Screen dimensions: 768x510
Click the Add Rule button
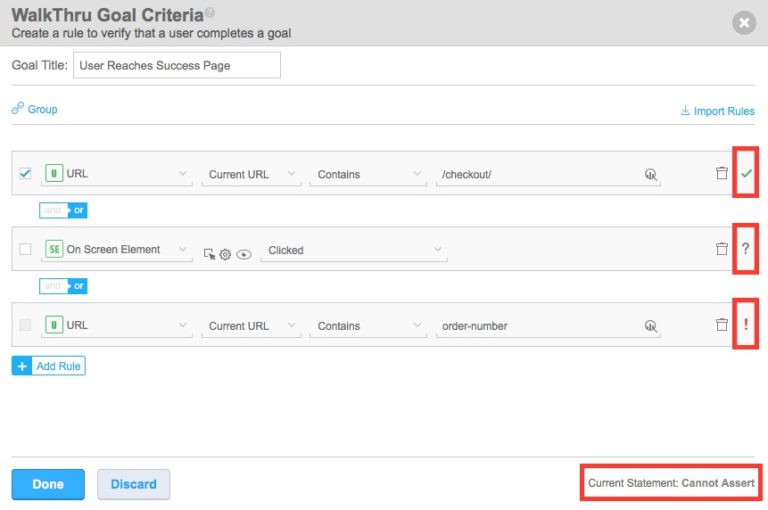click(x=48, y=366)
